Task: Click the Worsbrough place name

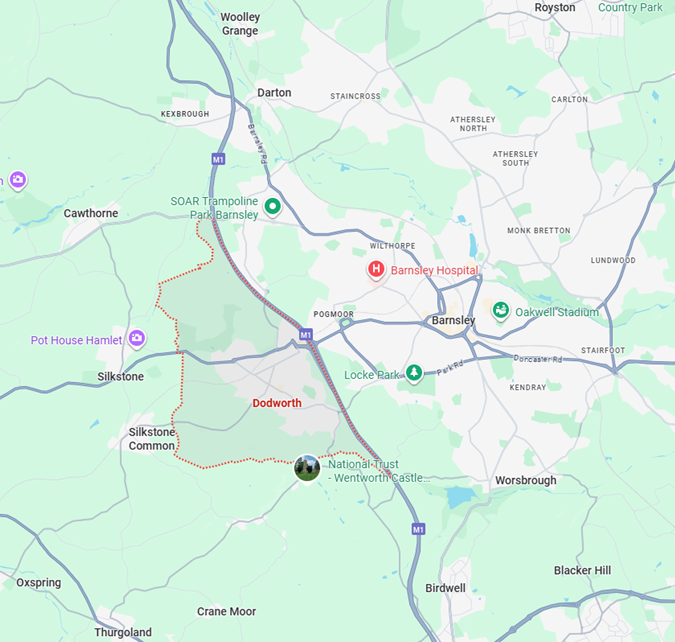Action: pos(526,481)
